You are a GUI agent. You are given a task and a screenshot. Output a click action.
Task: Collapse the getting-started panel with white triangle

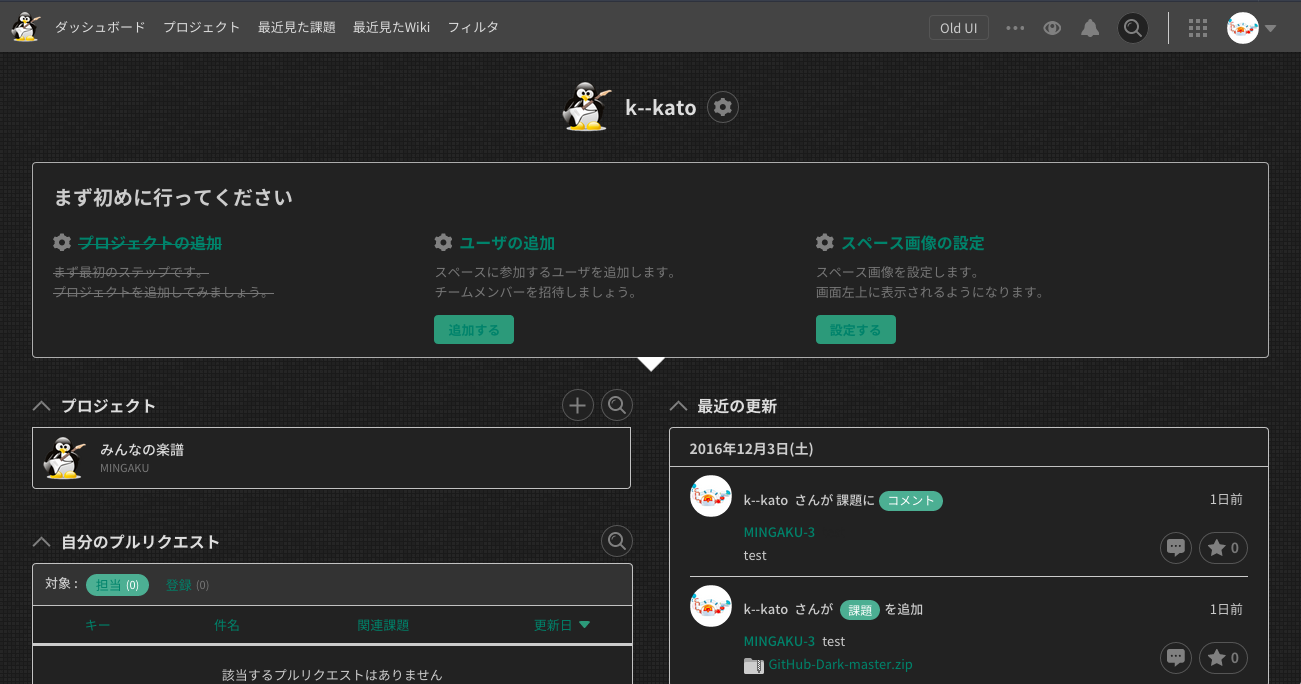(651, 364)
